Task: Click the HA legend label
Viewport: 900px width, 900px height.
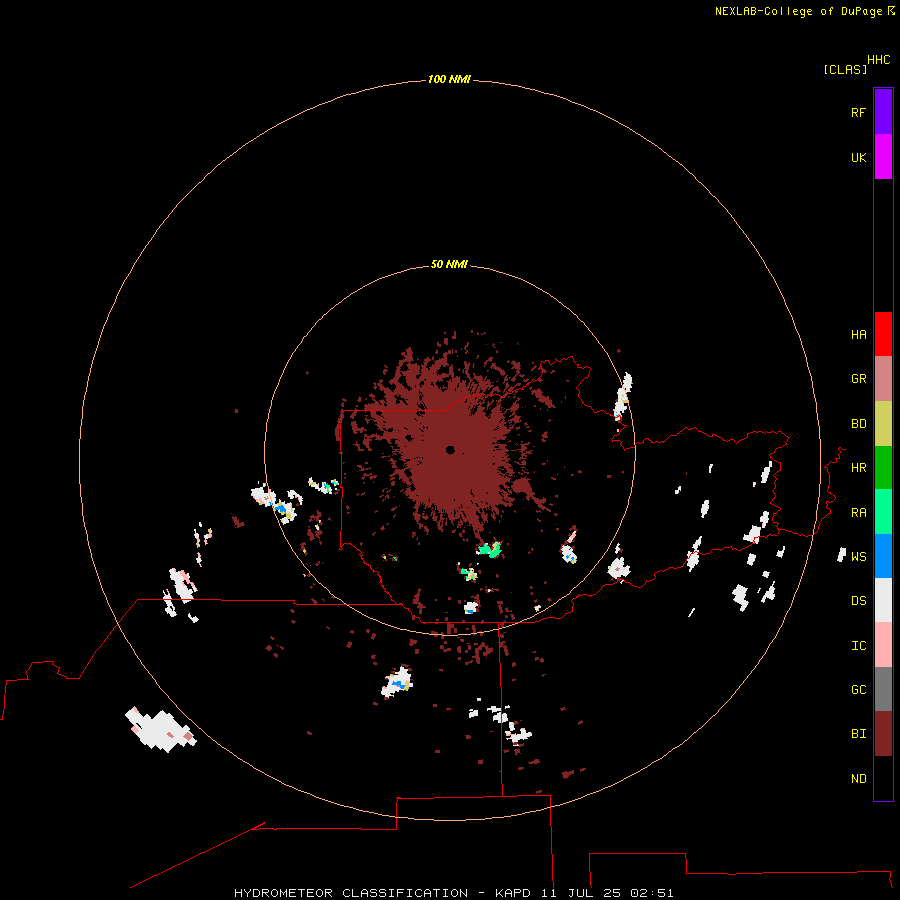Action: pos(858,335)
